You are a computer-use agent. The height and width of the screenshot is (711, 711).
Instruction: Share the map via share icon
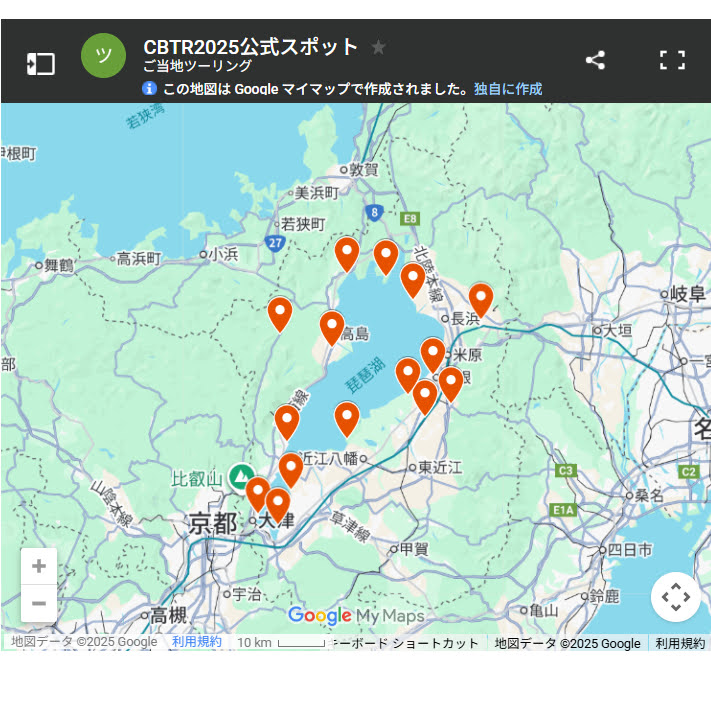(x=595, y=60)
